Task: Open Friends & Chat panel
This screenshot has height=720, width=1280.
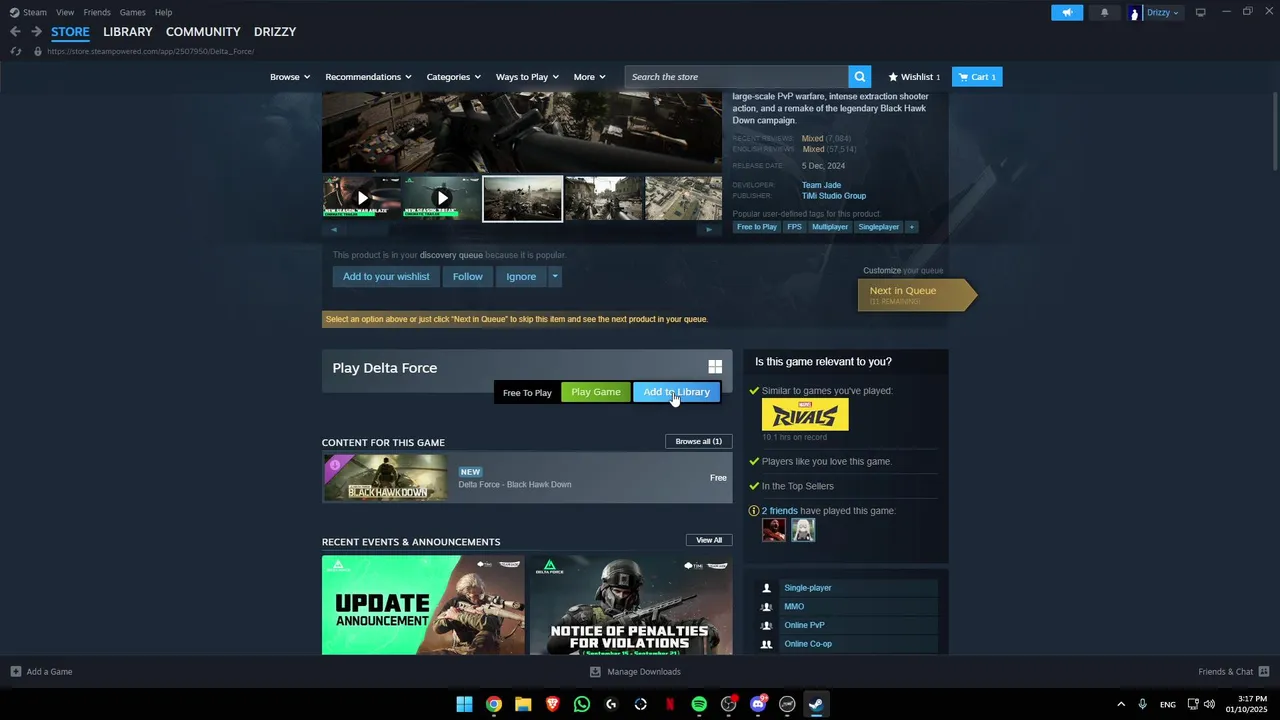Action: [x=1234, y=672]
